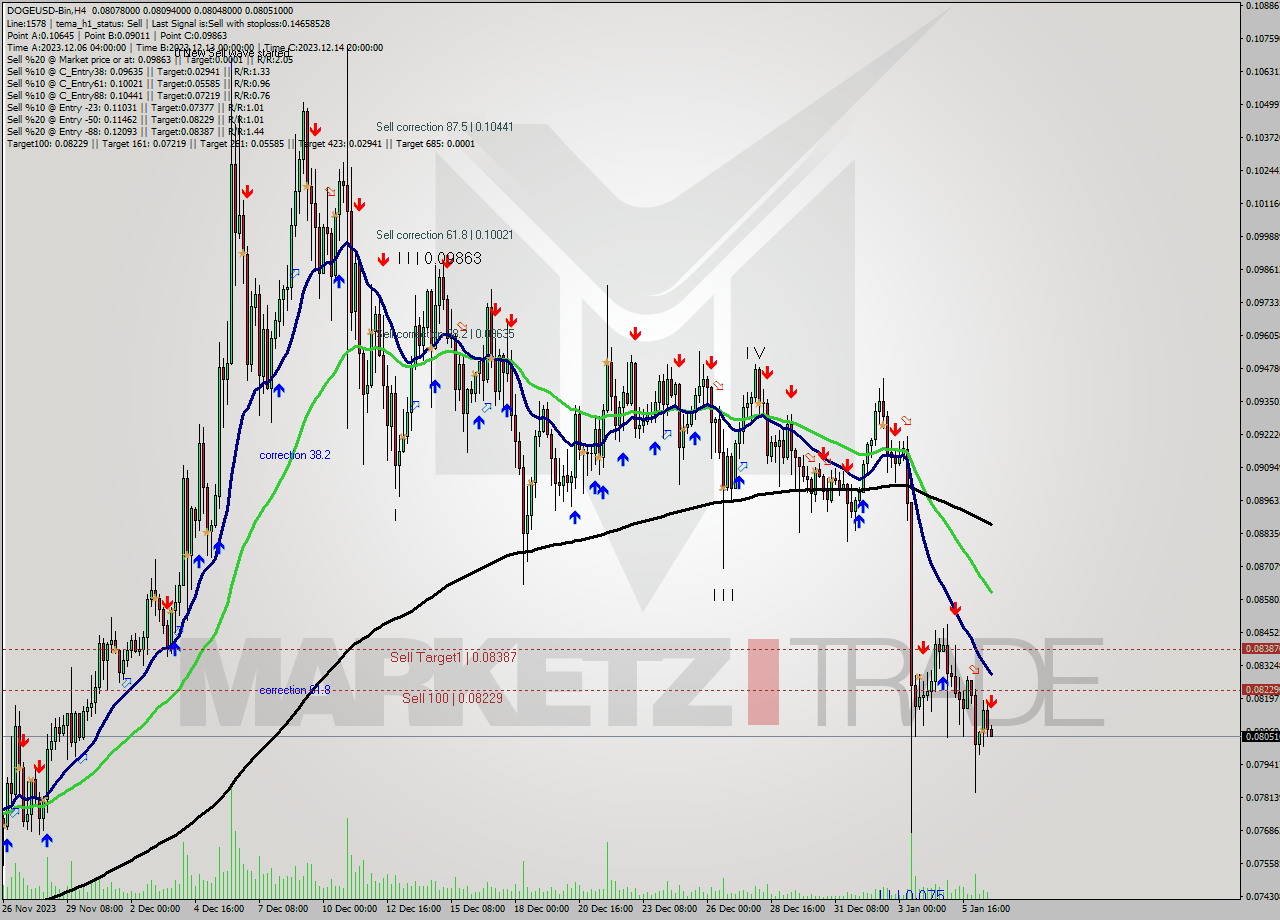Click the '23 Dec 08:00' date label

(669, 909)
